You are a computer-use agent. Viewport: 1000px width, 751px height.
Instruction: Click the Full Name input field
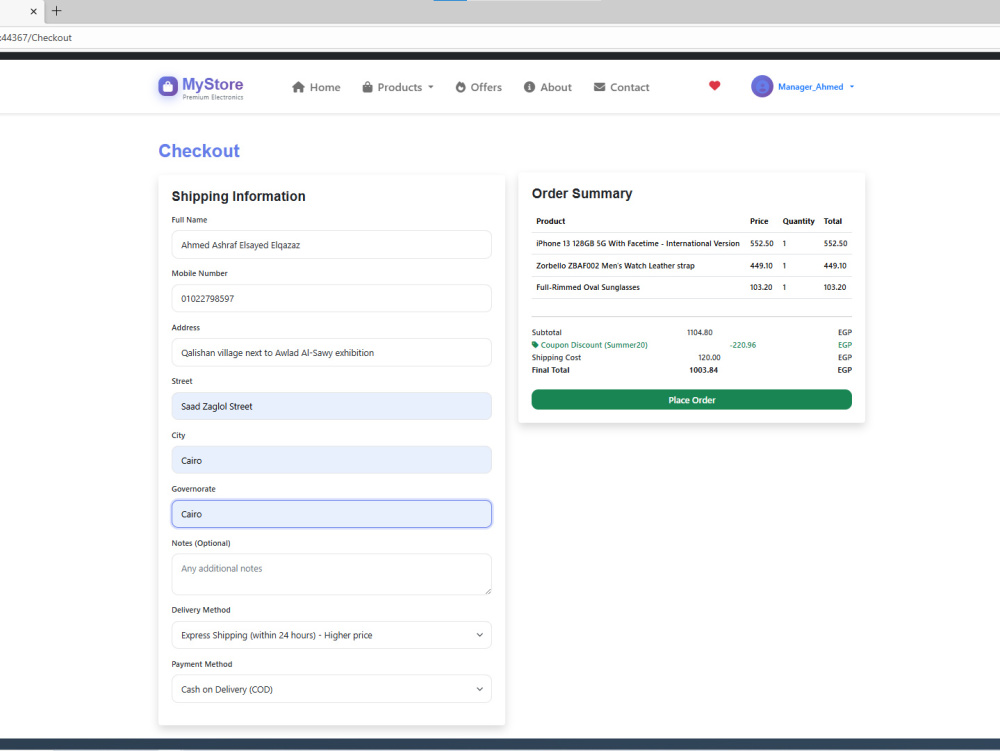(x=332, y=245)
